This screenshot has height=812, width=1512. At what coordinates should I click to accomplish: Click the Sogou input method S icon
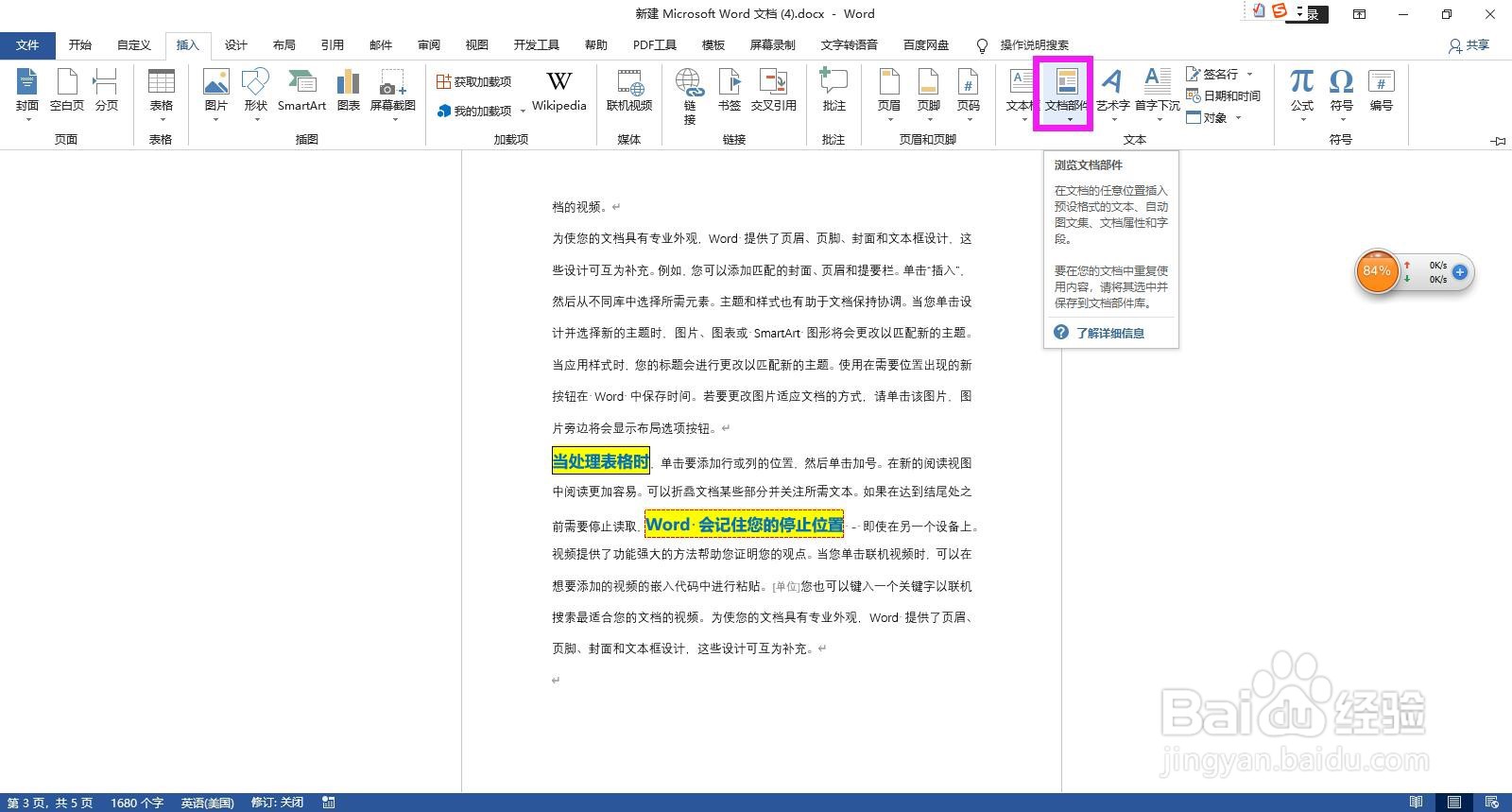[x=1280, y=10]
